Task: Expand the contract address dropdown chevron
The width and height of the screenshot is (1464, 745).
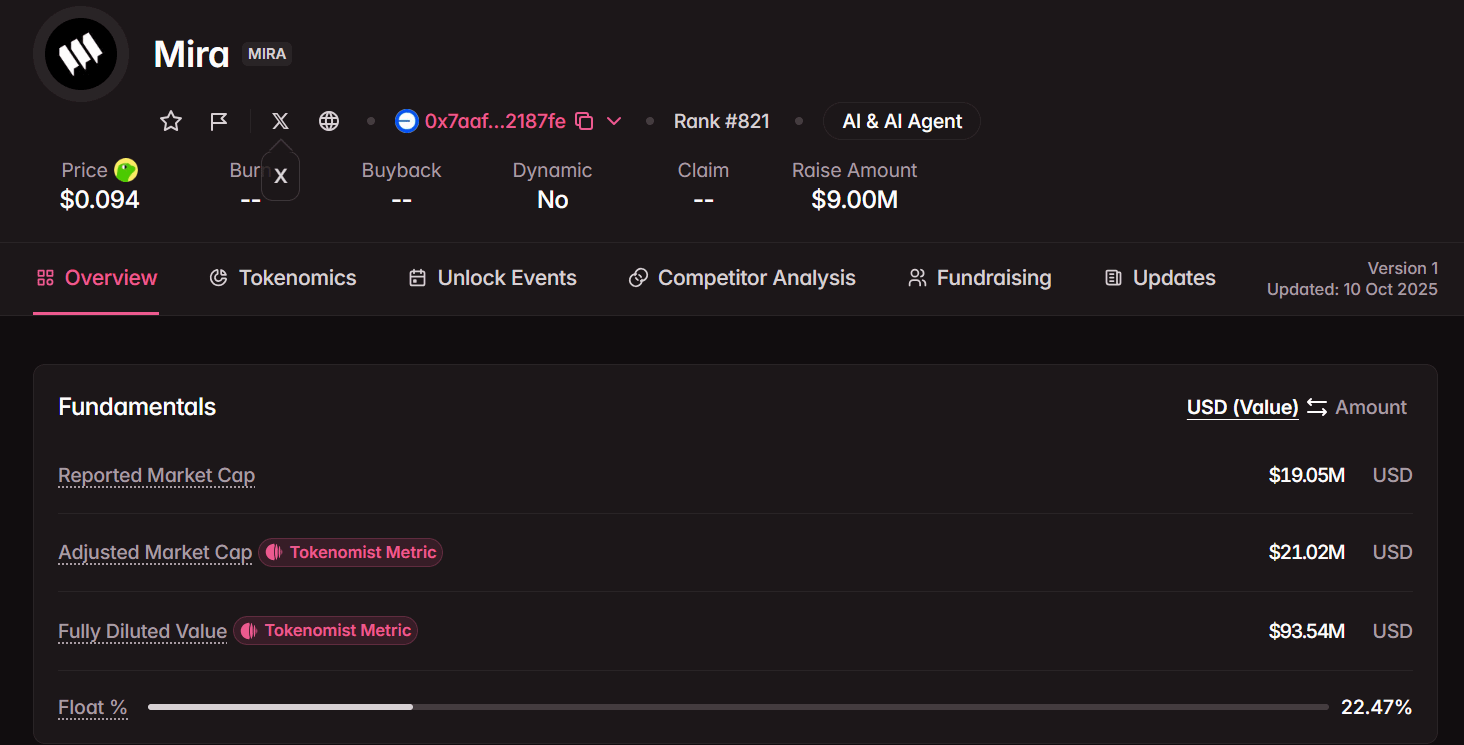Action: [x=614, y=121]
